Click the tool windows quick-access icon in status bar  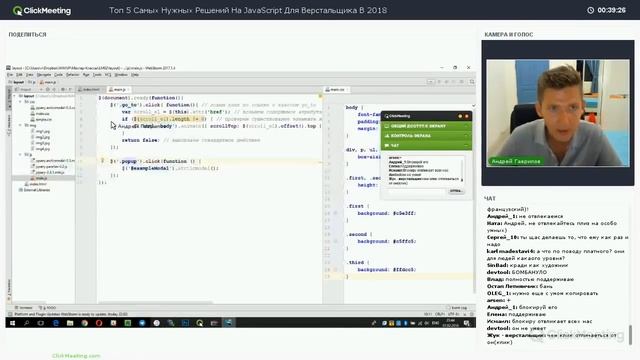pos(10,314)
